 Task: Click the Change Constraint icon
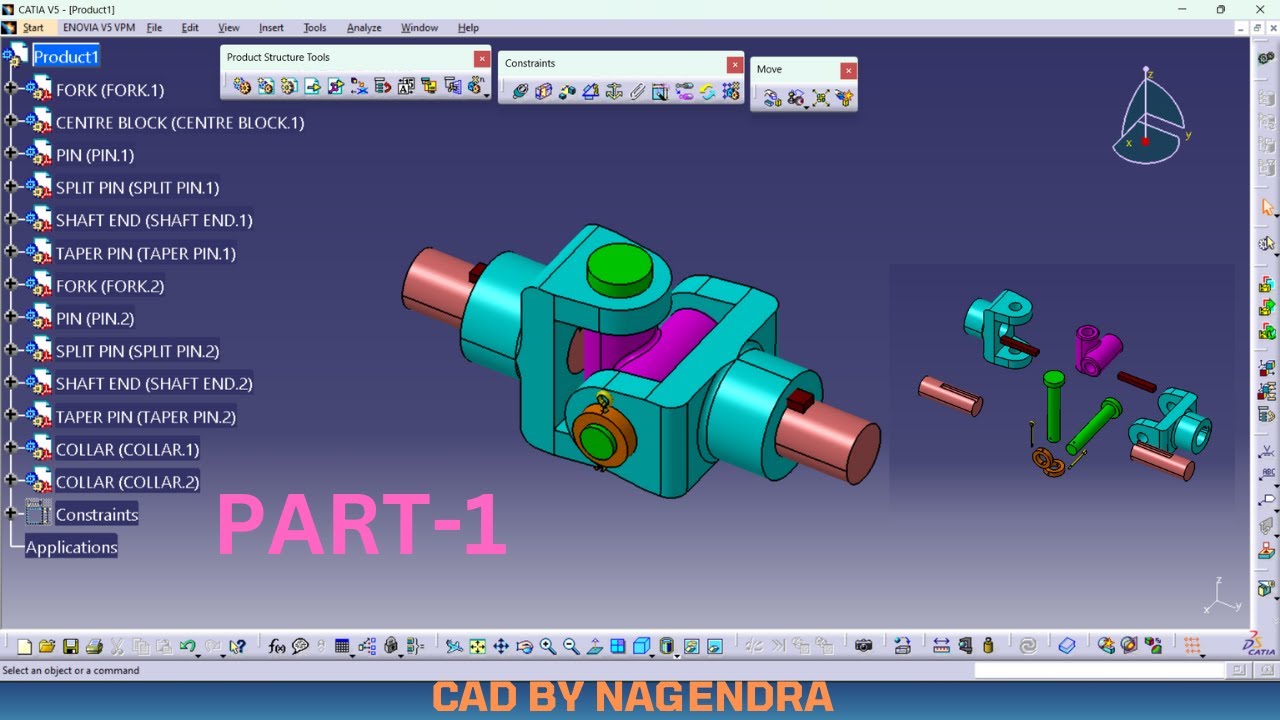pyautogui.click(x=706, y=92)
